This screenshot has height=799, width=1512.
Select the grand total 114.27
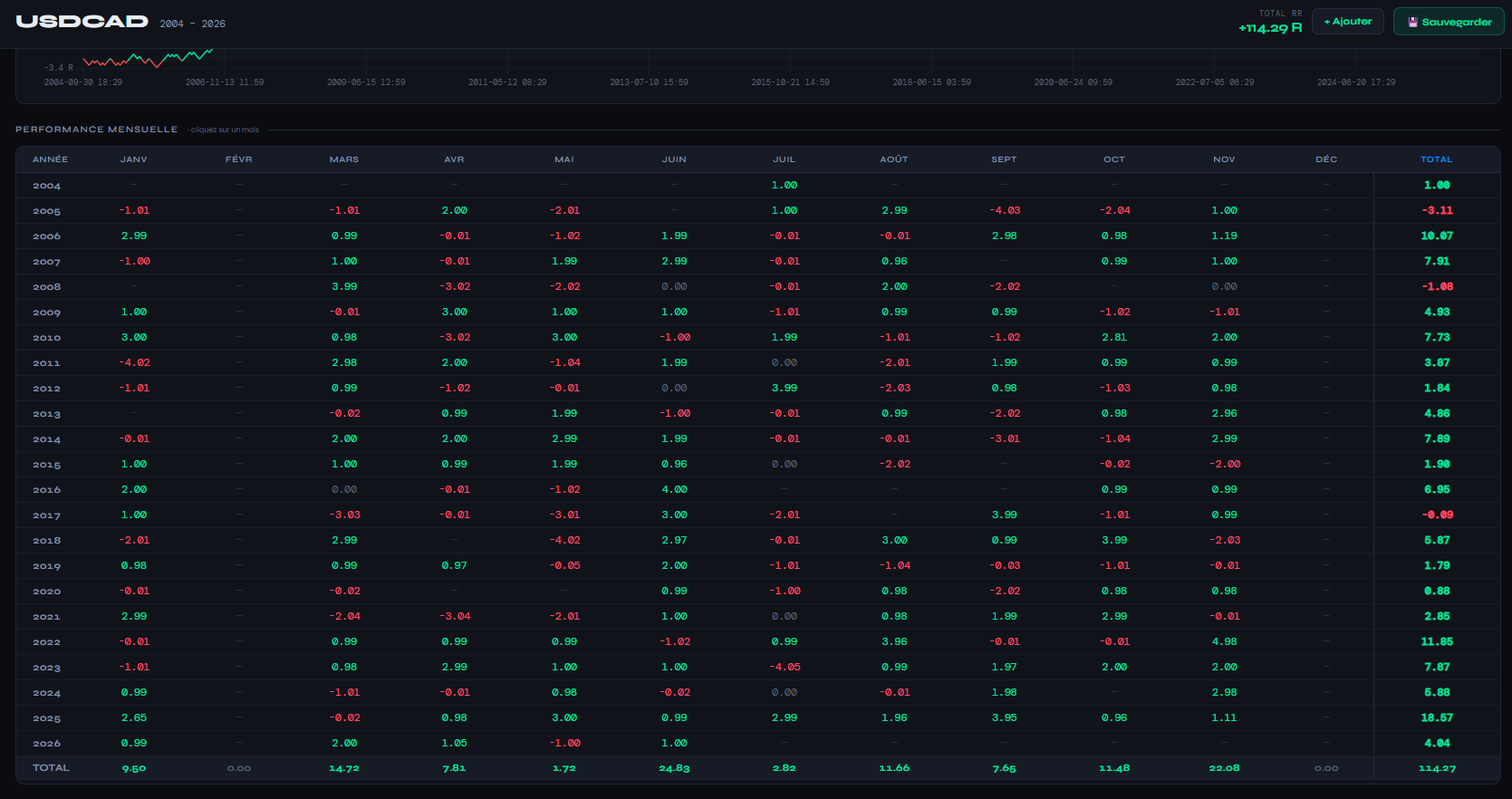1437,768
